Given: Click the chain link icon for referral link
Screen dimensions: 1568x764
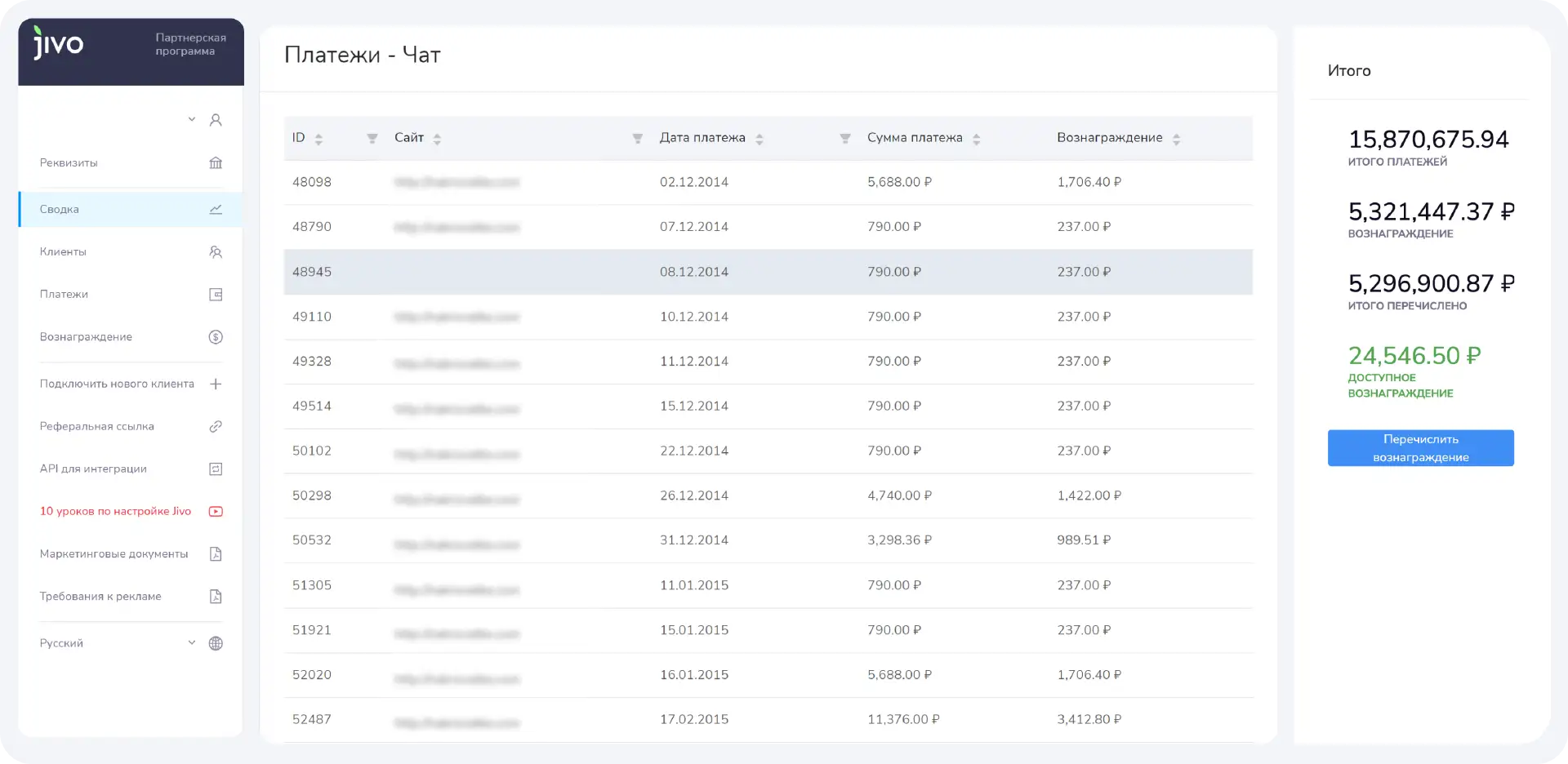Looking at the screenshot, I should pyautogui.click(x=216, y=426).
